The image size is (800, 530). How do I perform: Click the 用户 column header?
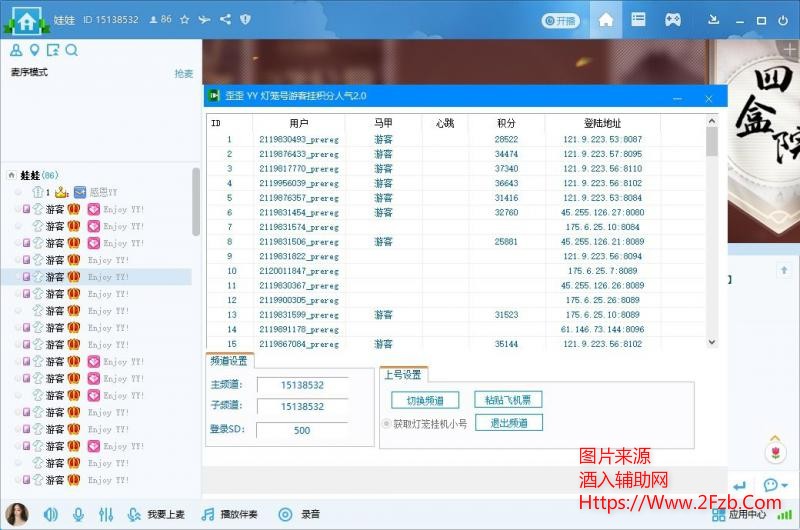pyautogui.click(x=298, y=123)
